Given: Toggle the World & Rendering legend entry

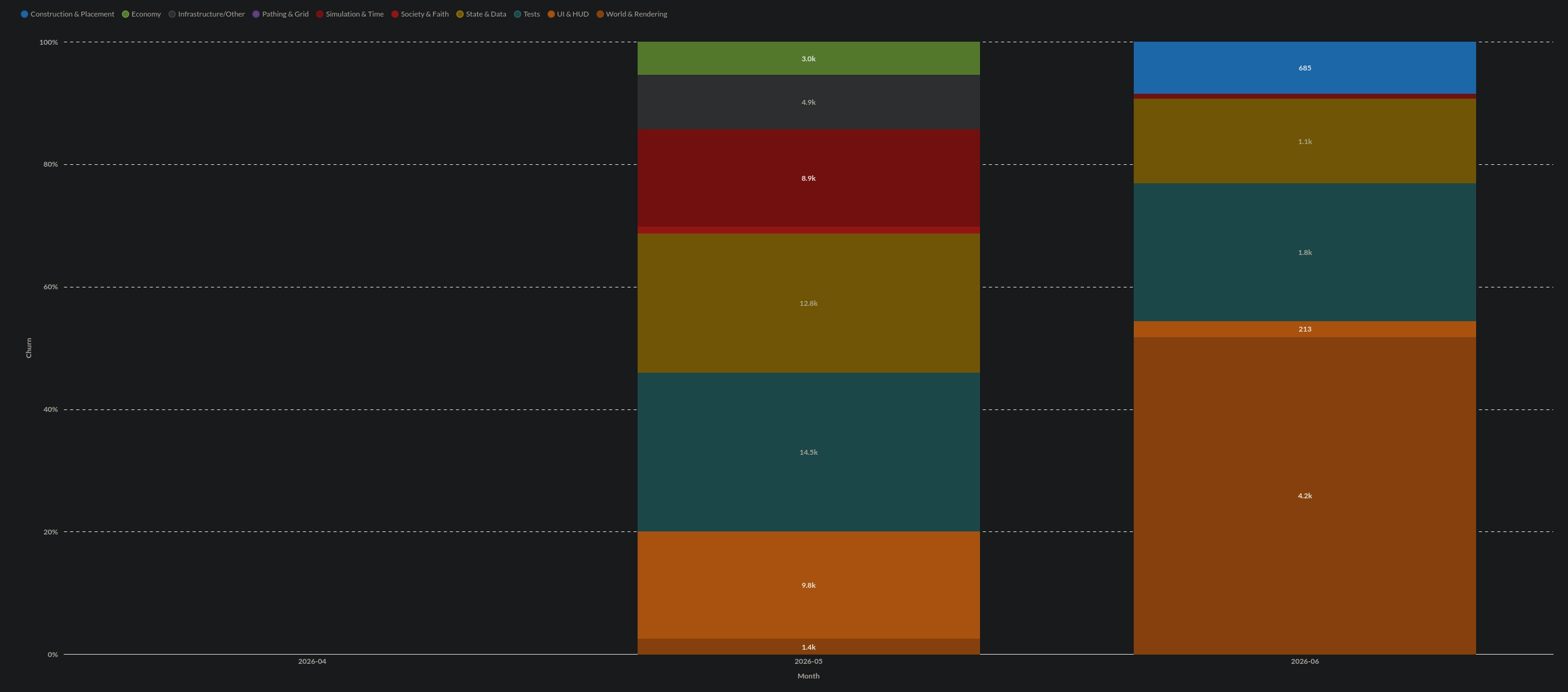Looking at the screenshot, I should [x=632, y=14].
